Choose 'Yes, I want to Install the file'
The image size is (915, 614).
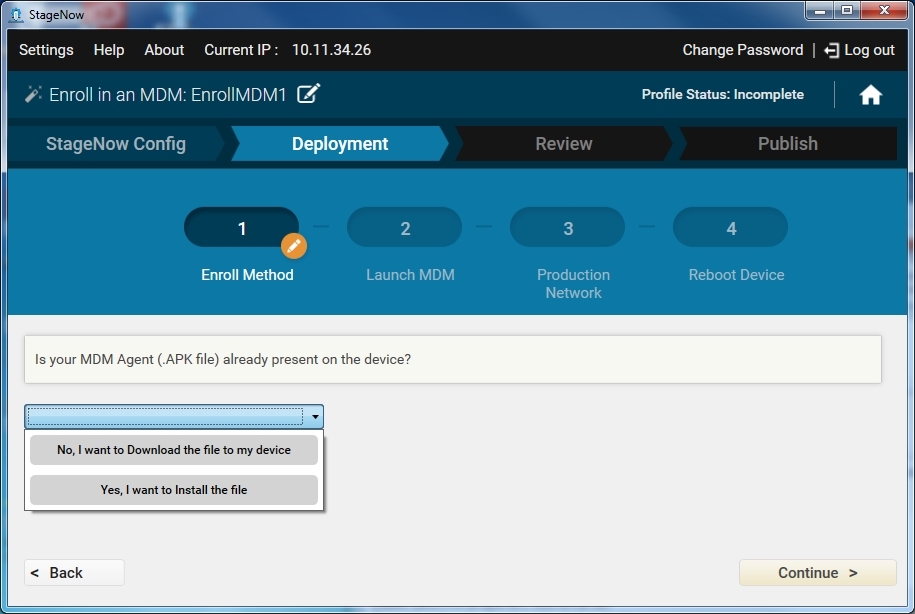coord(174,490)
